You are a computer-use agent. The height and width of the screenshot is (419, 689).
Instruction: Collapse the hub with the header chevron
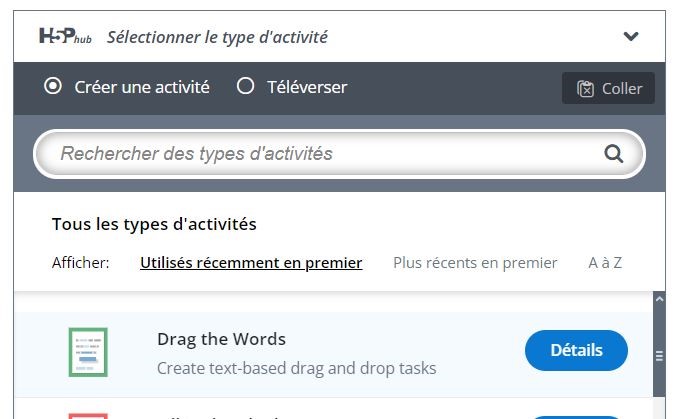631,37
